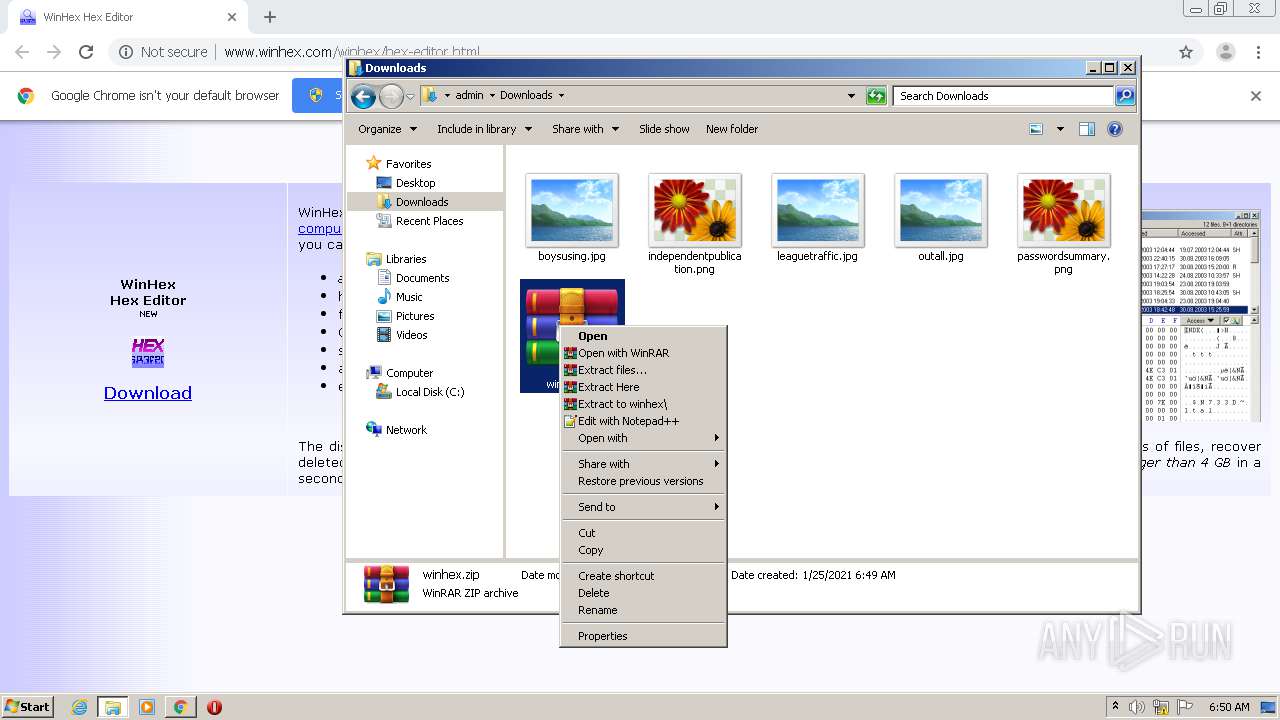Click the Explorer Forward arrow button

tap(391, 96)
